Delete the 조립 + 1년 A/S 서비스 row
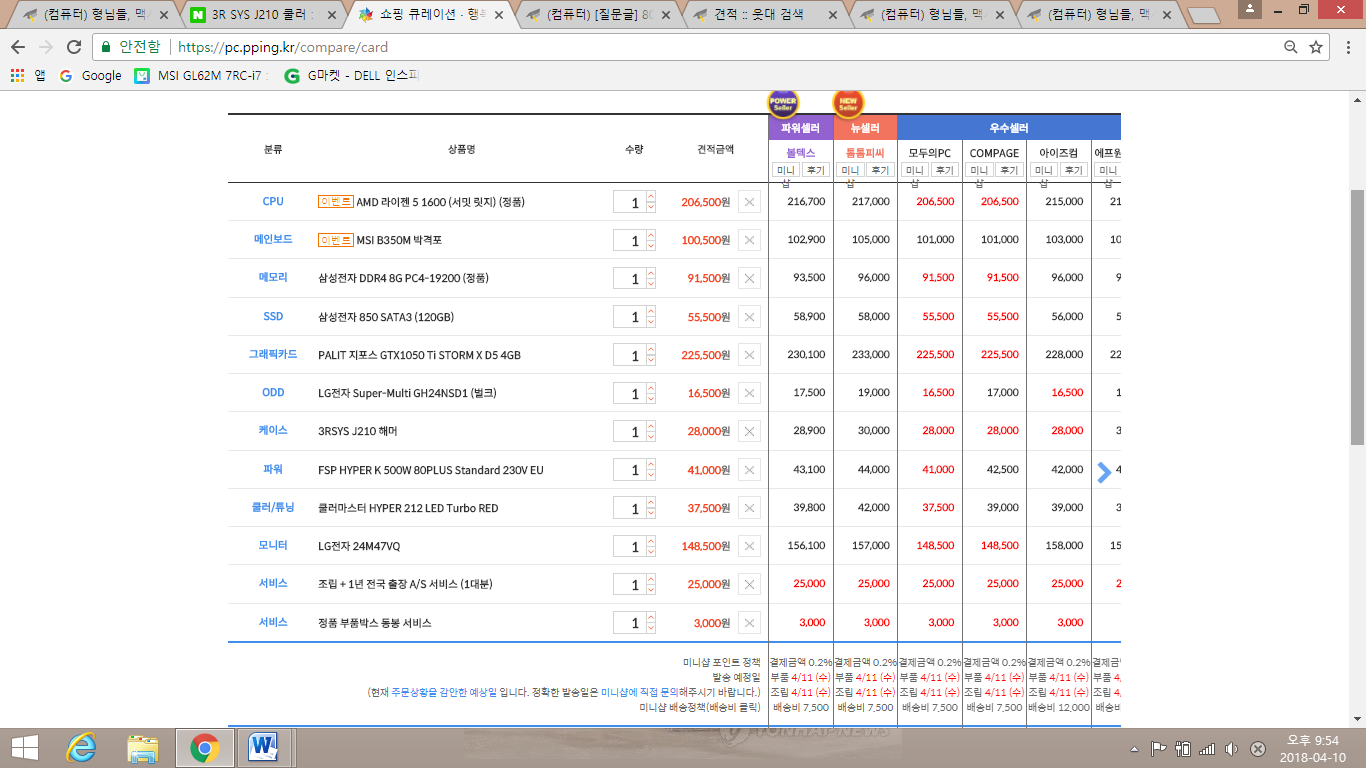Screen dimensions: 1366x768 749,584
